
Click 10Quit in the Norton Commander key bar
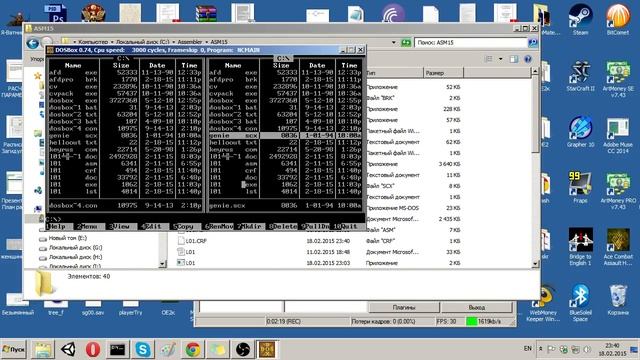347,226
